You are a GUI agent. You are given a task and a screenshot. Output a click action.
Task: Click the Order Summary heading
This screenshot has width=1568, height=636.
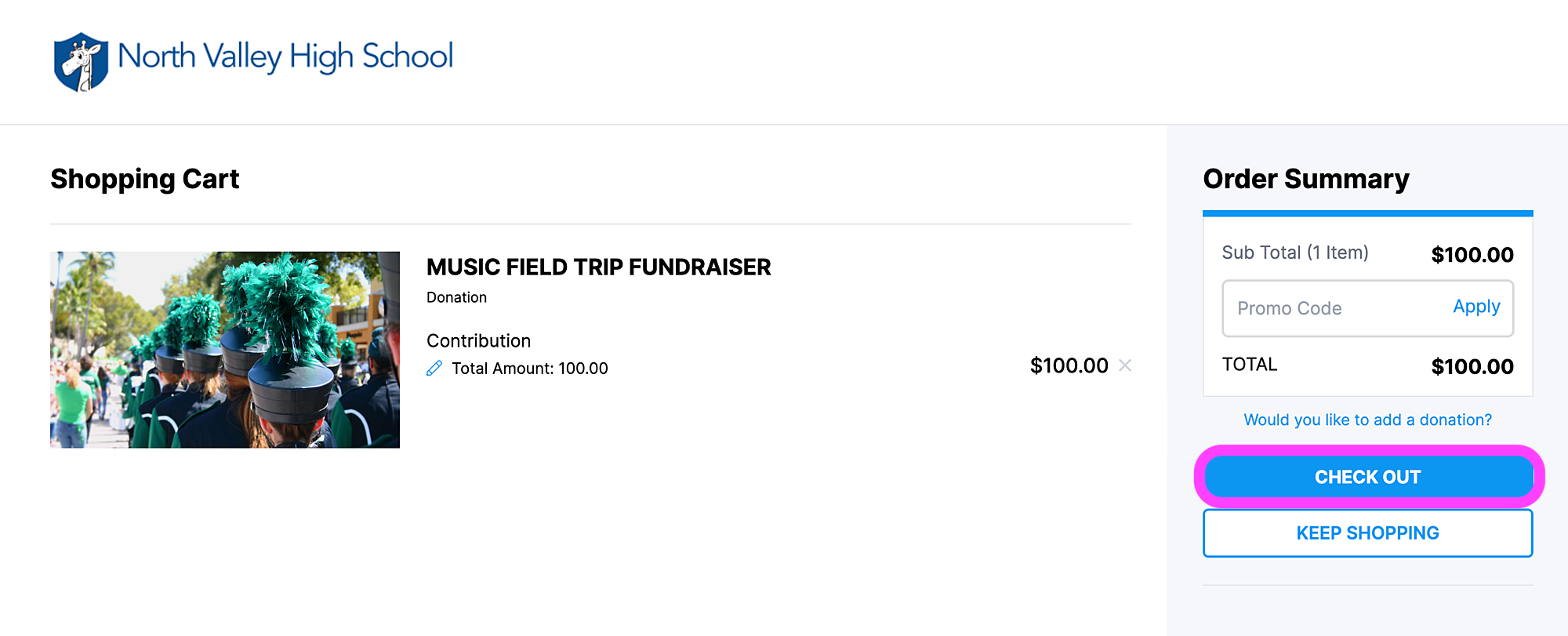[1306, 180]
